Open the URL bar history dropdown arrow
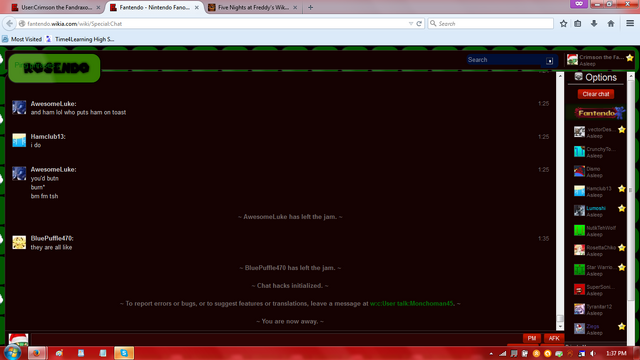640x360 pixels. 411,24
